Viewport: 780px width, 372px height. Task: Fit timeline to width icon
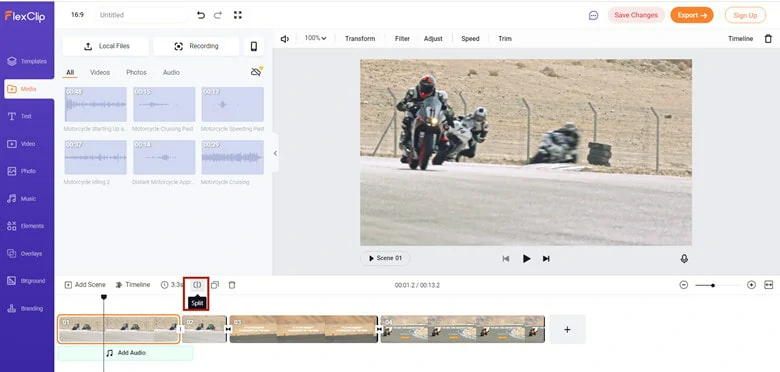[769, 285]
